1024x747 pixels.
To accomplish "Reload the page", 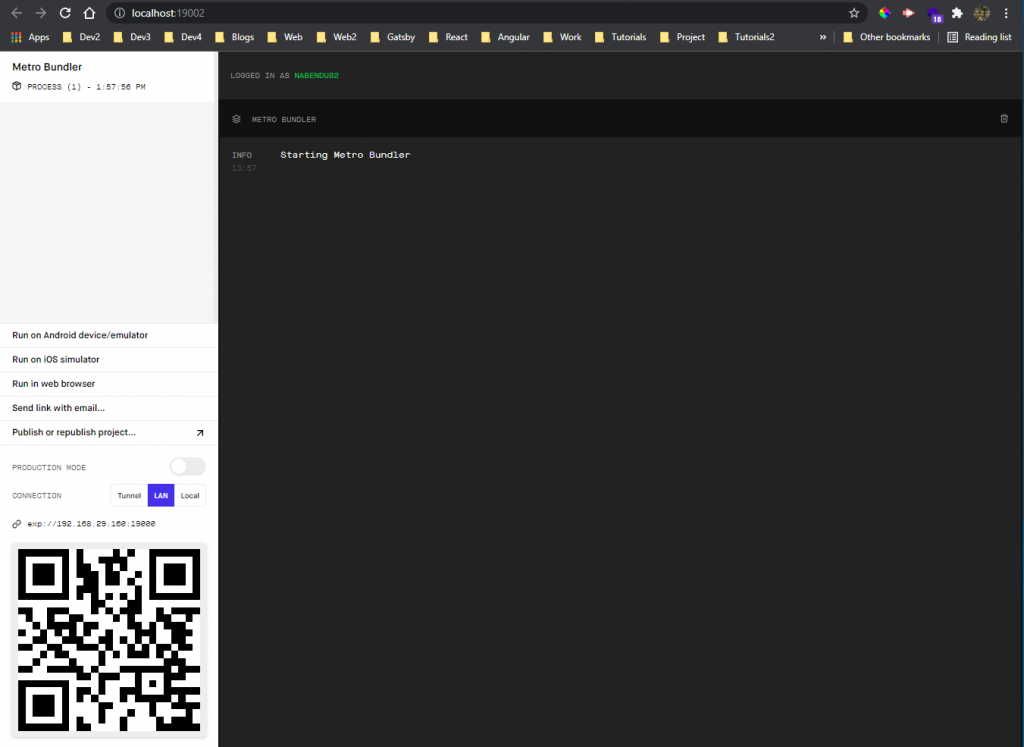I will (x=65, y=13).
